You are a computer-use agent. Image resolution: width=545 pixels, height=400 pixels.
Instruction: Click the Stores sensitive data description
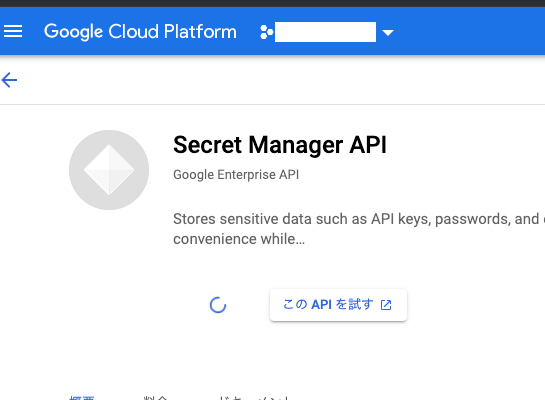(359, 229)
